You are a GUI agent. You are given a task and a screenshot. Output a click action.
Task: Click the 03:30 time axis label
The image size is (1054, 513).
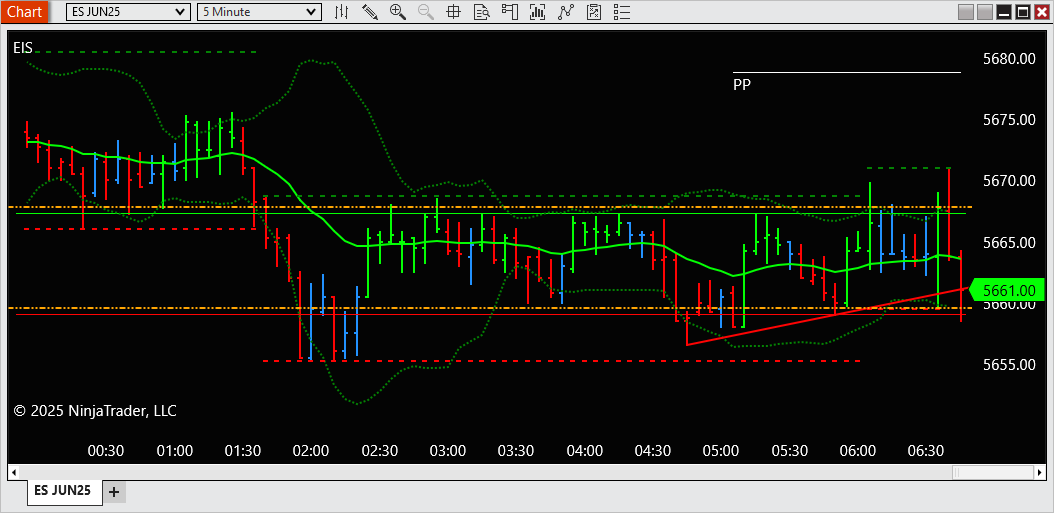516,450
